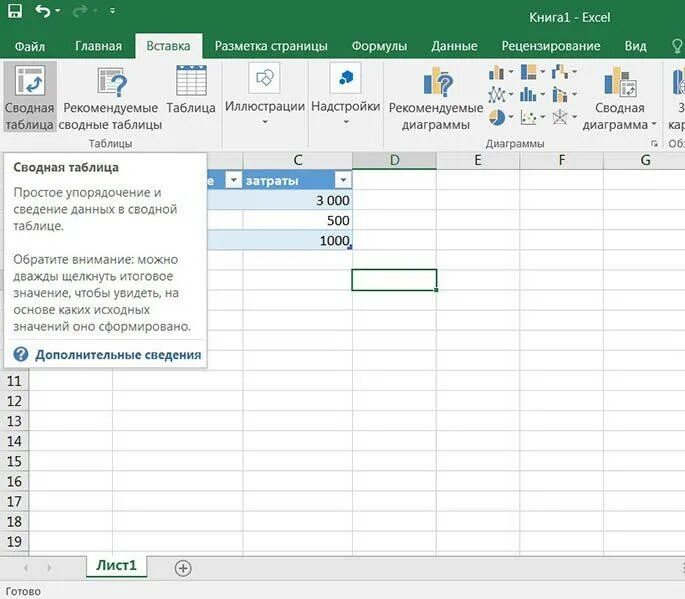Insert a Таблица from the ribbon

[x=191, y=90]
